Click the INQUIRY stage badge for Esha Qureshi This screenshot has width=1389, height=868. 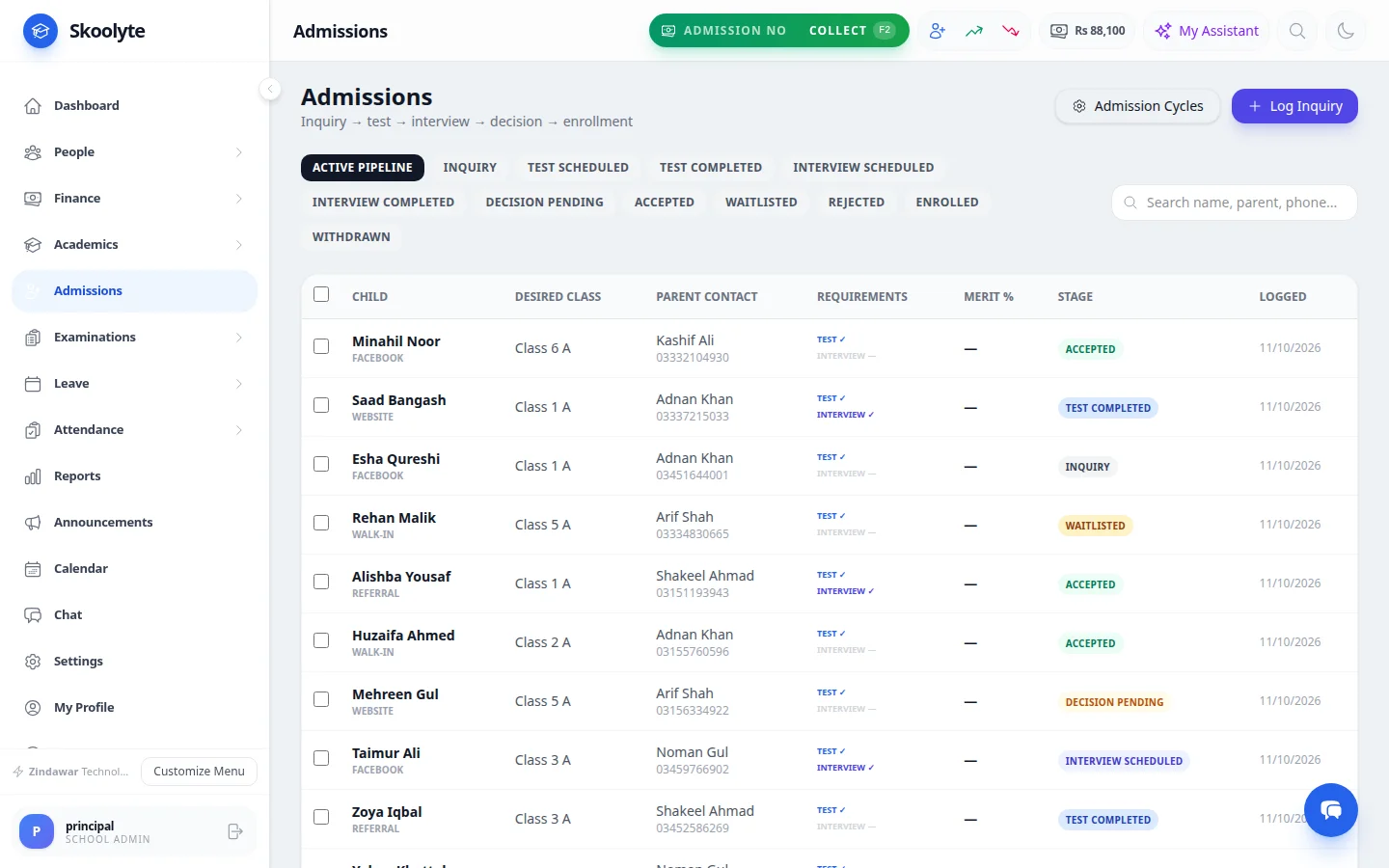(x=1087, y=467)
